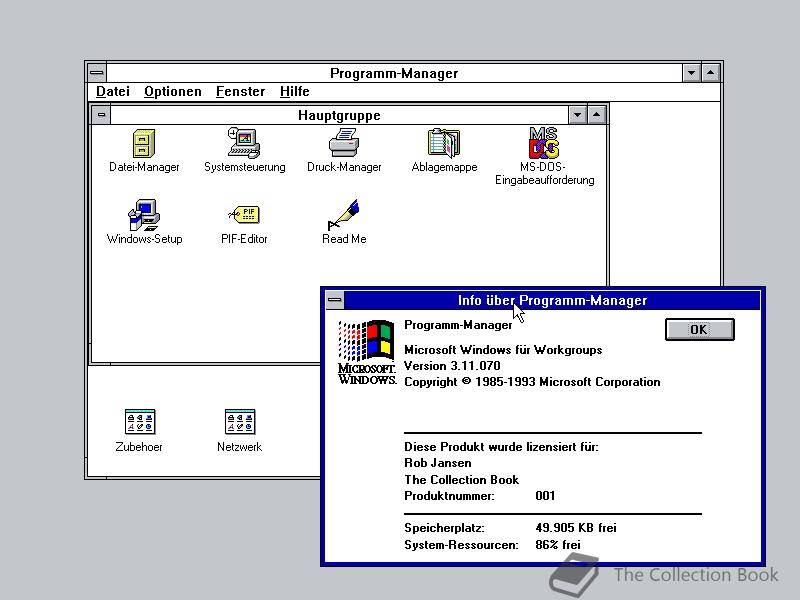Click the Programm-Manager main title bar

(x=394, y=73)
